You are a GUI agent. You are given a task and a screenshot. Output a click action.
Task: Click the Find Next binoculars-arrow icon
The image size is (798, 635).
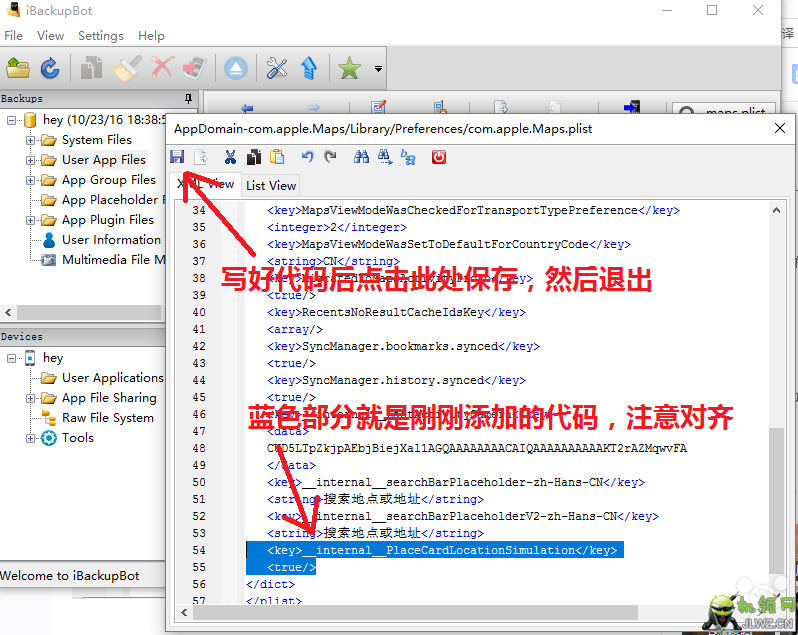(385, 157)
